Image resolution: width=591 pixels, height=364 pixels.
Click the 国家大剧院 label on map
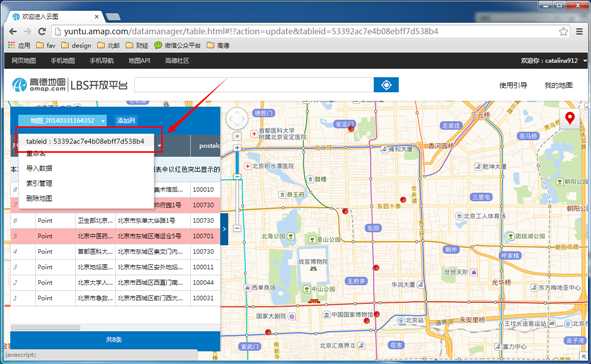tap(271, 316)
